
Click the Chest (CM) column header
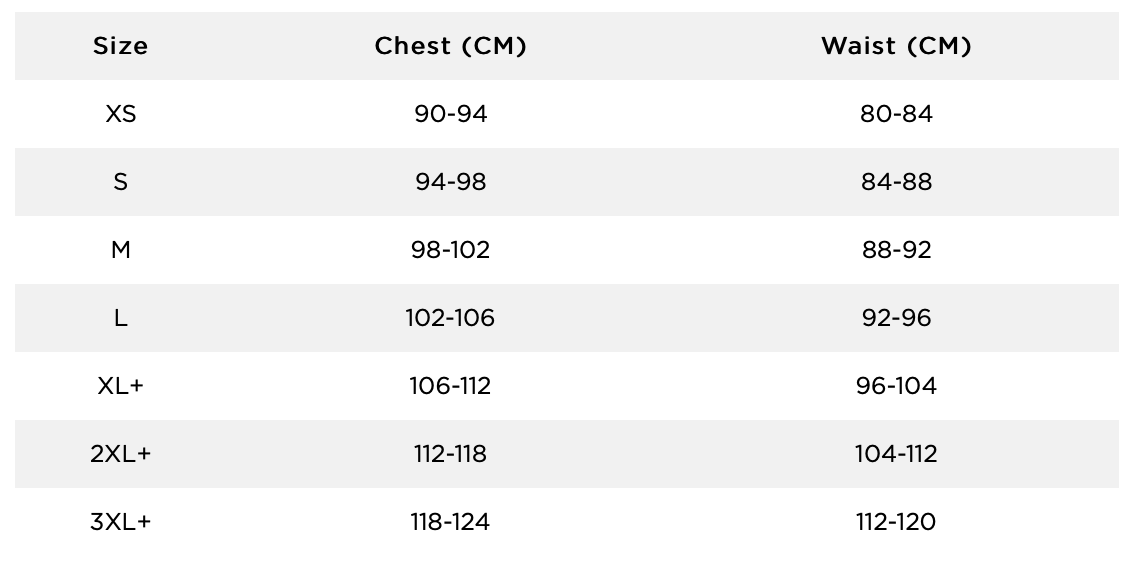pyautogui.click(x=451, y=46)
